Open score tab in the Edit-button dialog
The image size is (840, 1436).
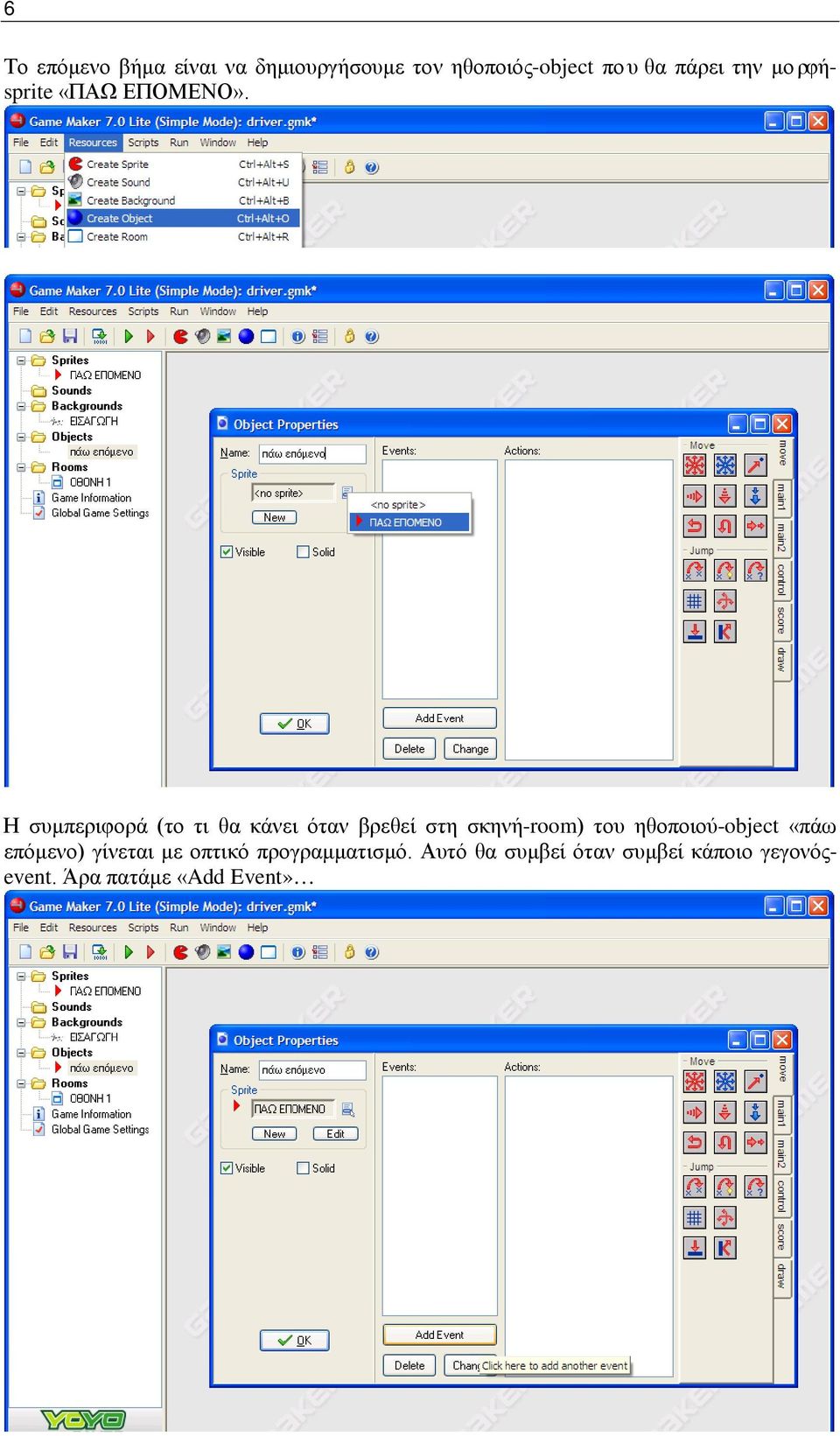click(x=781, y=1236)
